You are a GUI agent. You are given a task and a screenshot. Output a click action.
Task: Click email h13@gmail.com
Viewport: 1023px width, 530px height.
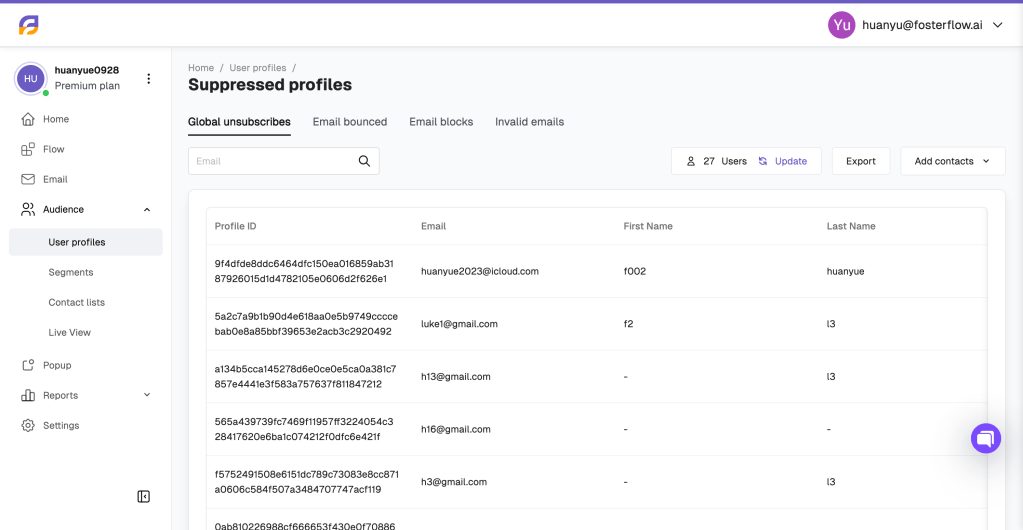(456, 377)
